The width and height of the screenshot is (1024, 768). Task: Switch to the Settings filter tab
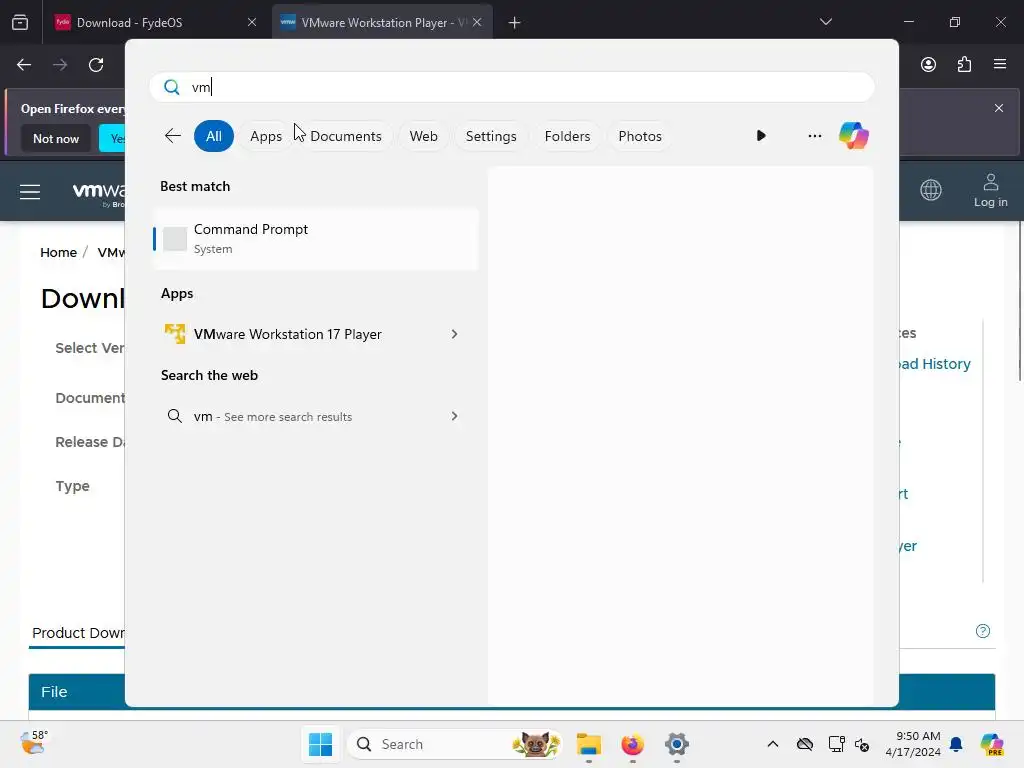(491, 136)
